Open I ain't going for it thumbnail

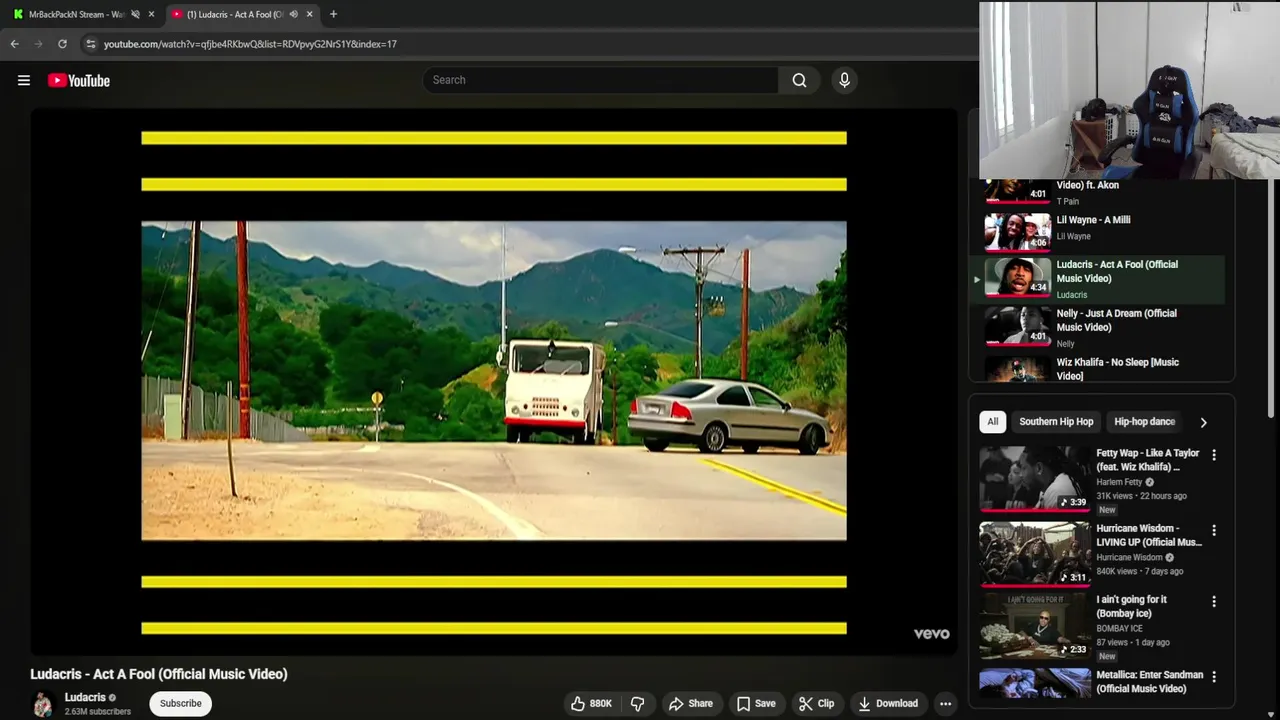(1034, 626)
